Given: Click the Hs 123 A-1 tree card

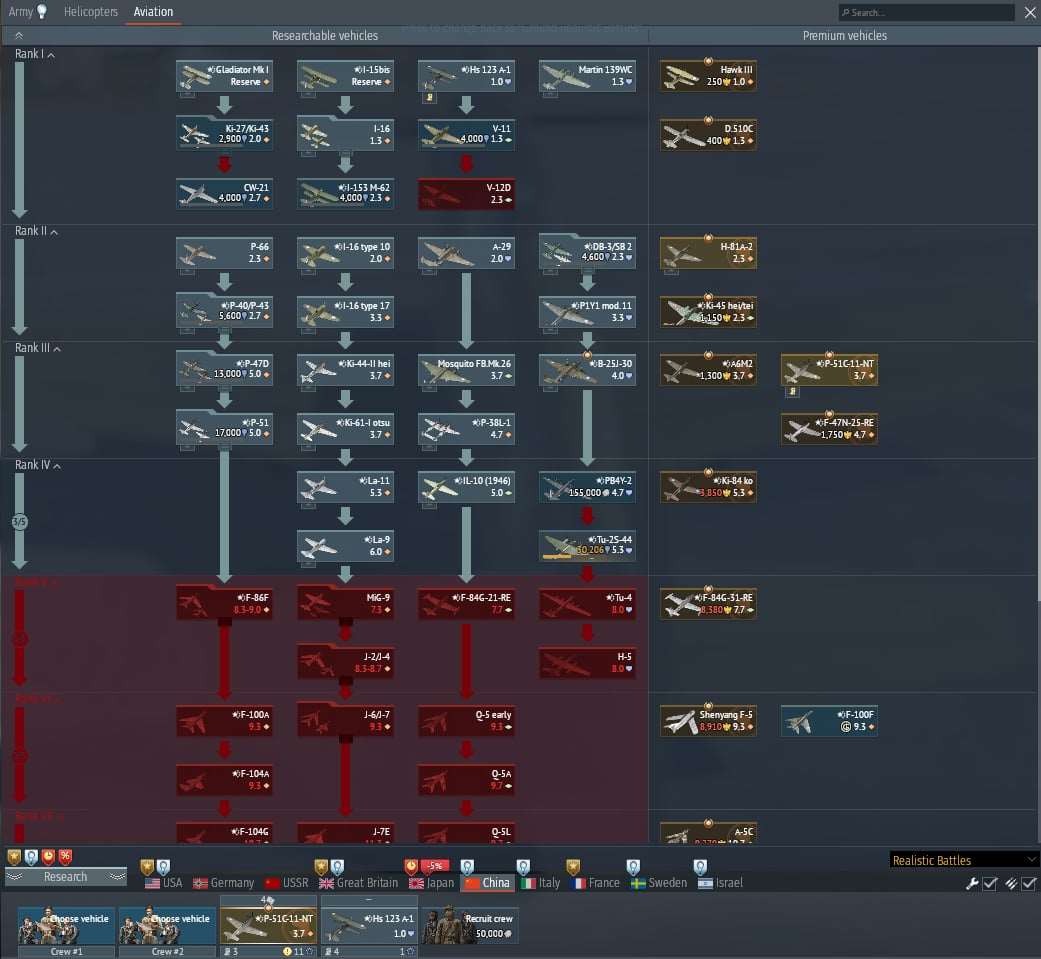Looking at the screenshot, I should pos(466,76).
